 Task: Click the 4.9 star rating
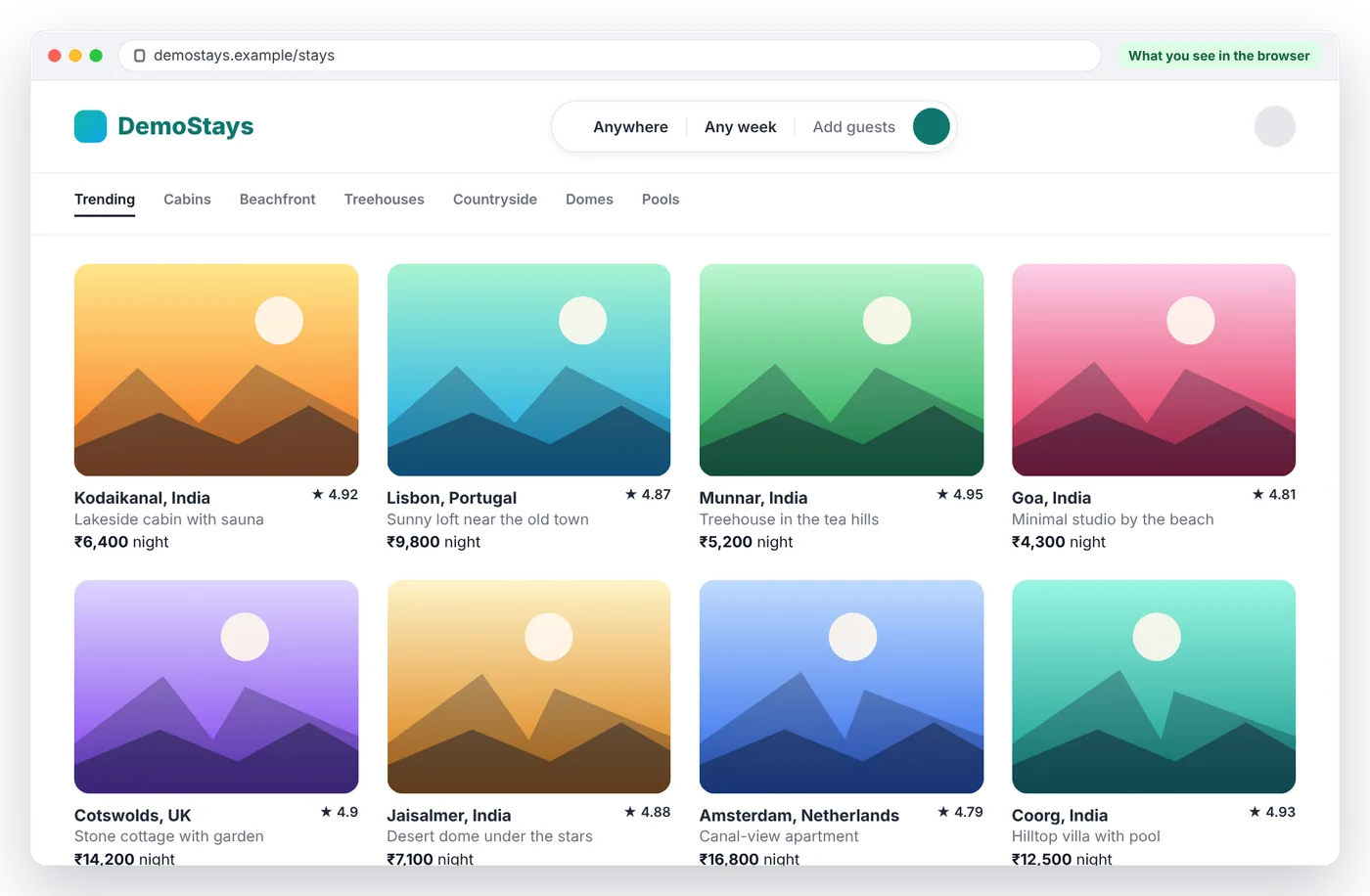[x=339, y=812]
